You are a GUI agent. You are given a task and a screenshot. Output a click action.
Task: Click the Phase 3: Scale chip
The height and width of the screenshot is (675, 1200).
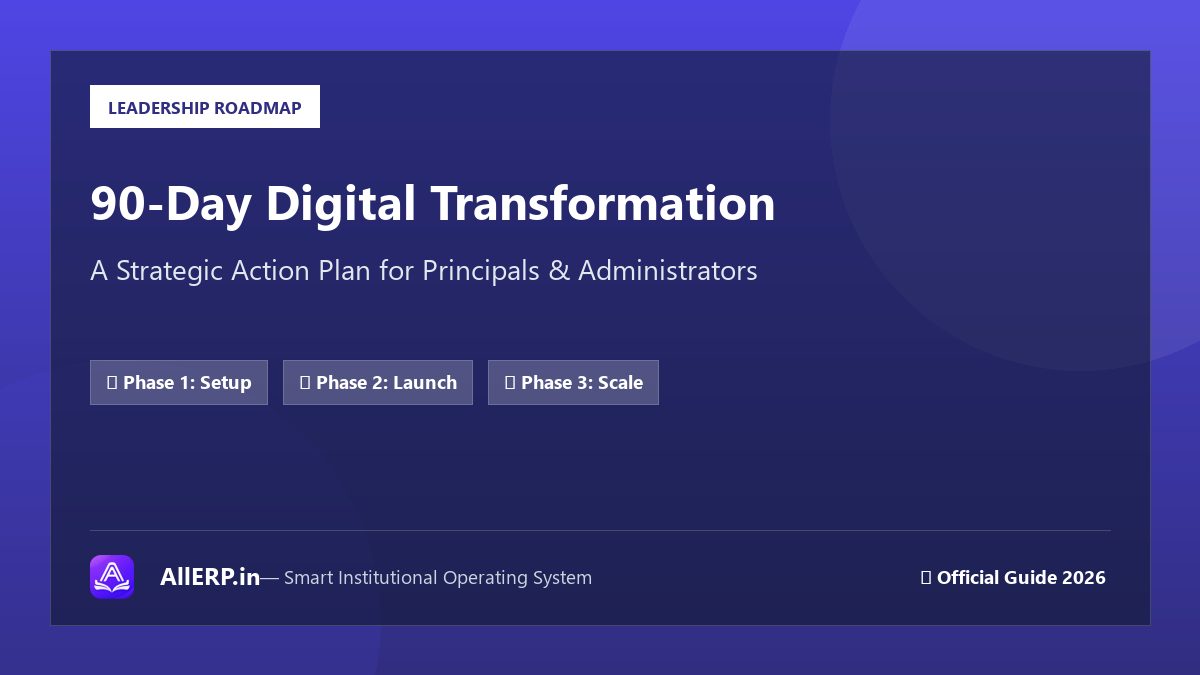point(573,382)
